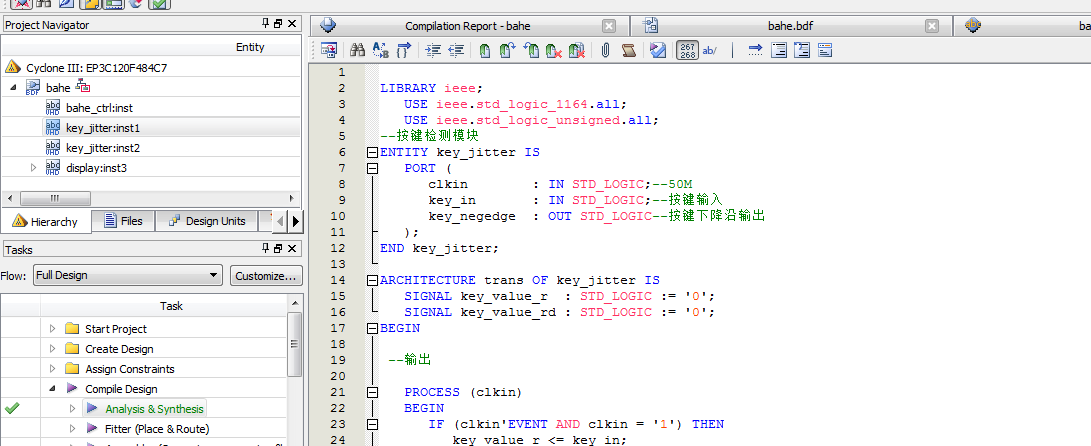Select the Analysis & Synthesis task
Screen dimensions: 1091x446
(x=153, y=409)
